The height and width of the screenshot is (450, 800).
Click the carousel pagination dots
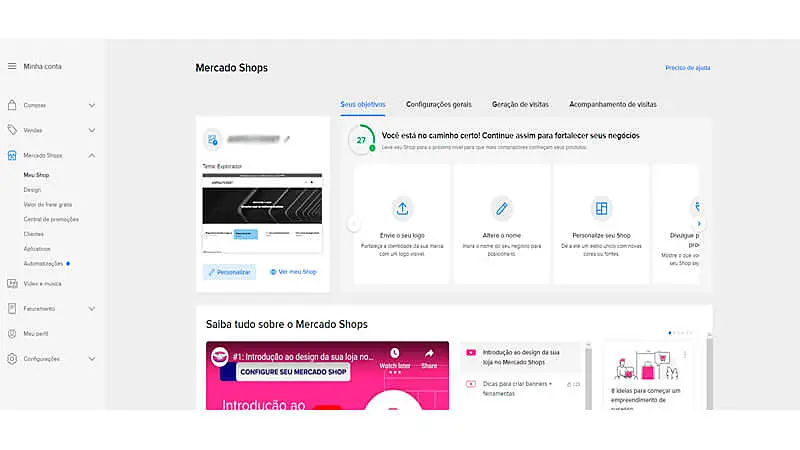click(680, 333)
